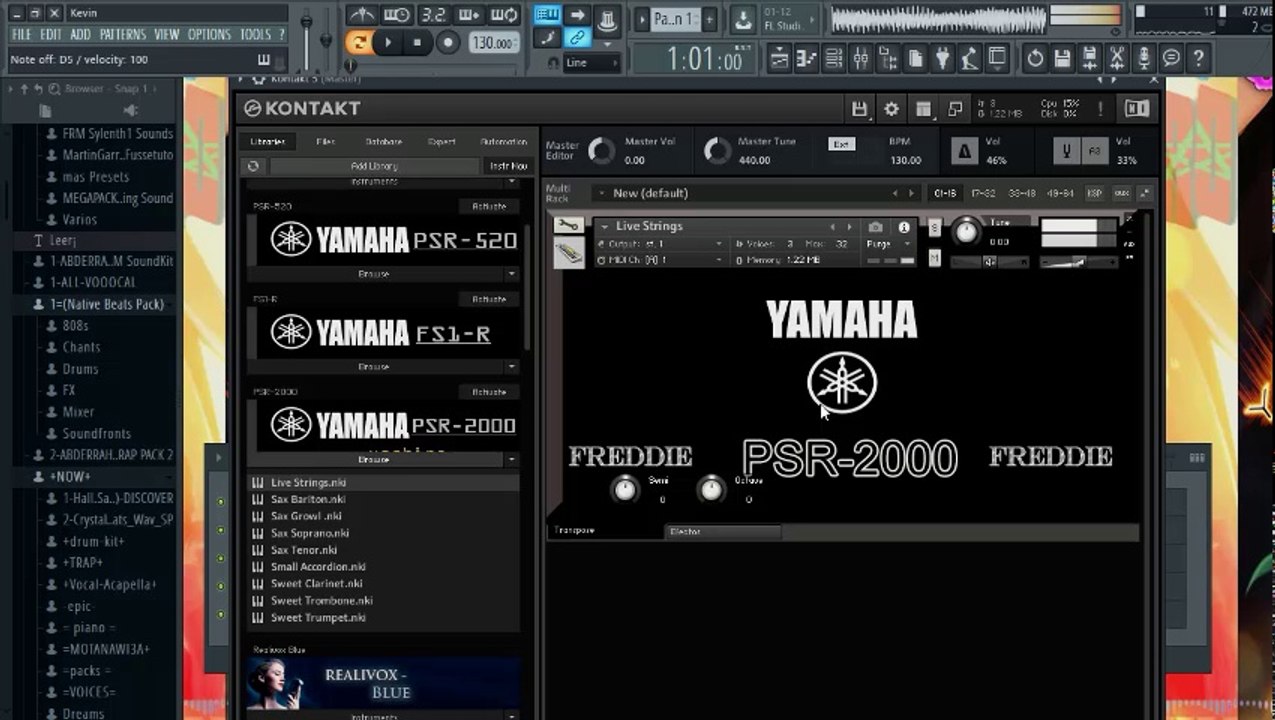This screenshot has width=1275, height=720.
Task: Click the record button in transport
Action: tap(448, 42)
